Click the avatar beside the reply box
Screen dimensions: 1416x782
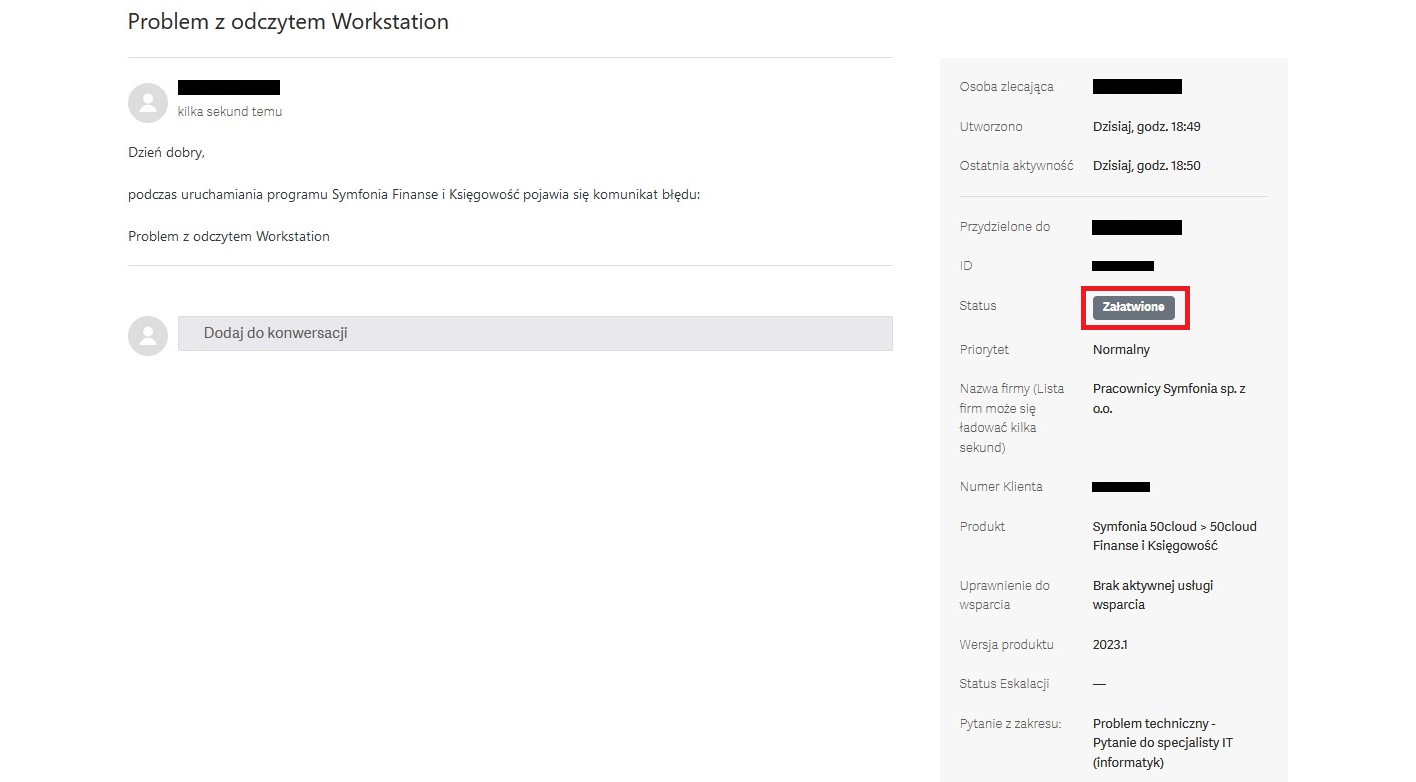click(x=148, y=335)
